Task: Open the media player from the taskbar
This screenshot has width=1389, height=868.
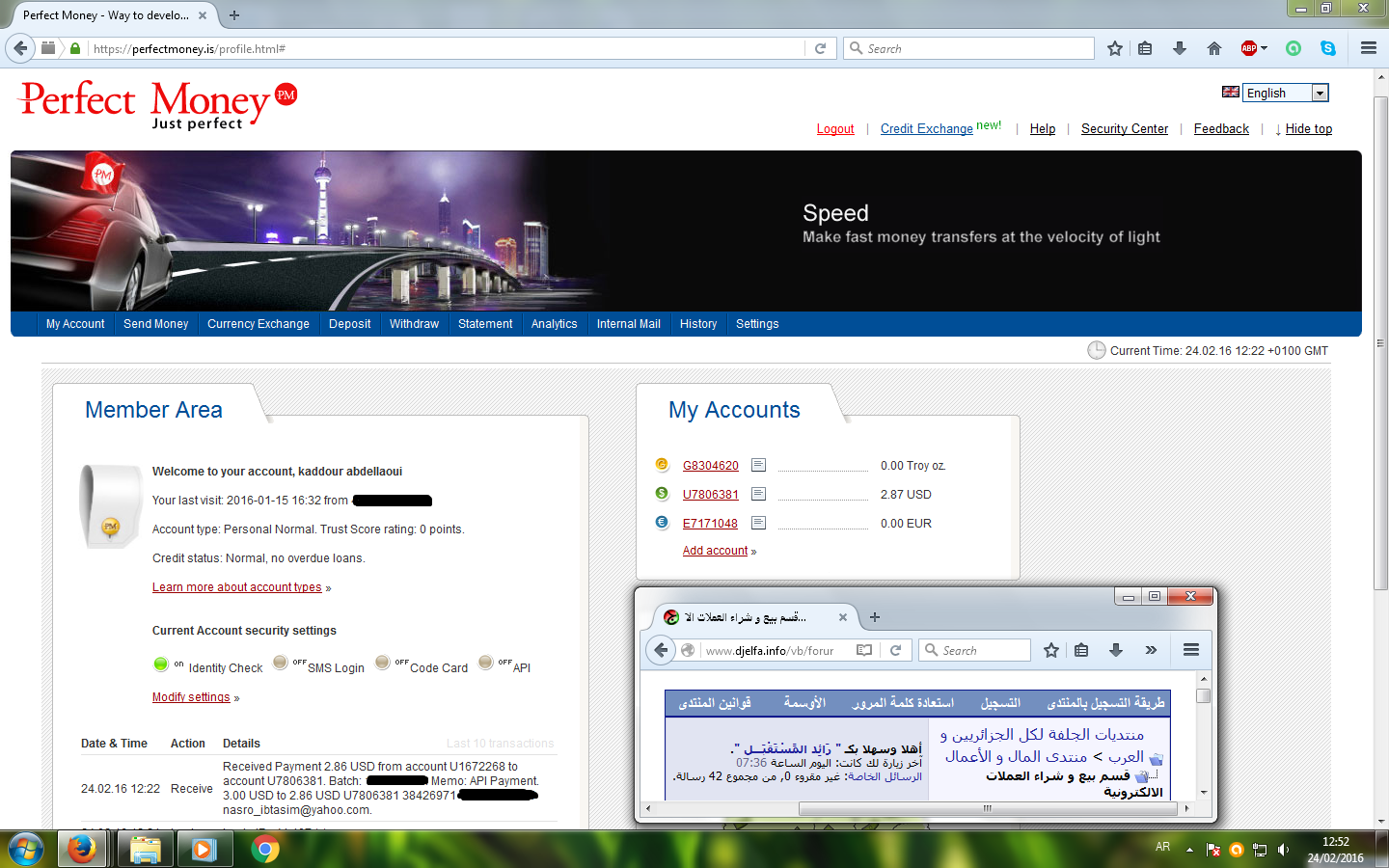Action: [x=204, y=849]
